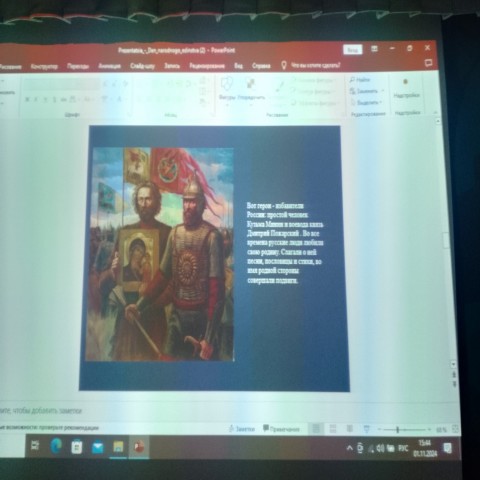Switch to reading view

click(349, 429)
